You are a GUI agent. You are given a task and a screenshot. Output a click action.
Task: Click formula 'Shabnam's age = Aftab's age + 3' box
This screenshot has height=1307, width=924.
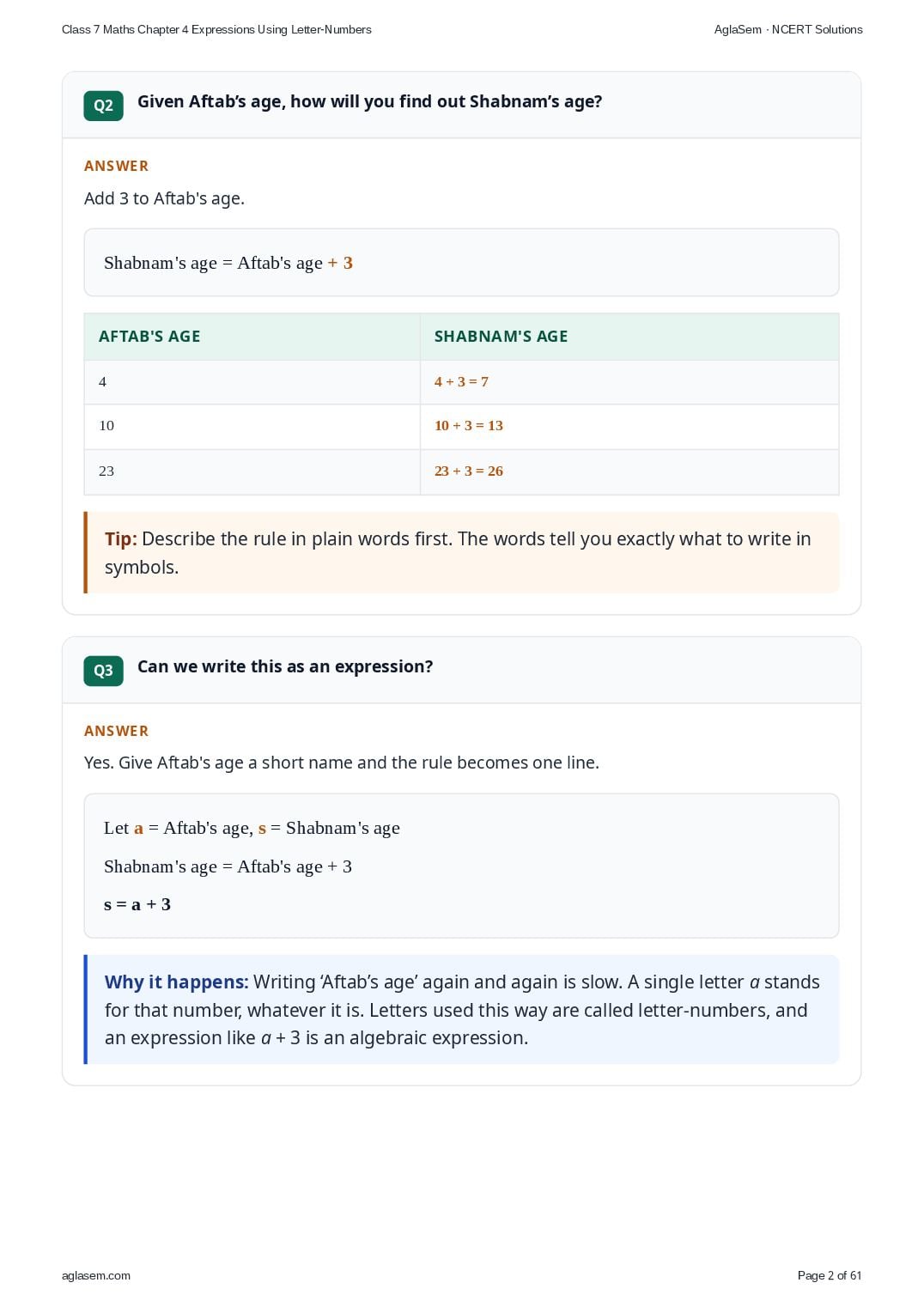(461, 263)
